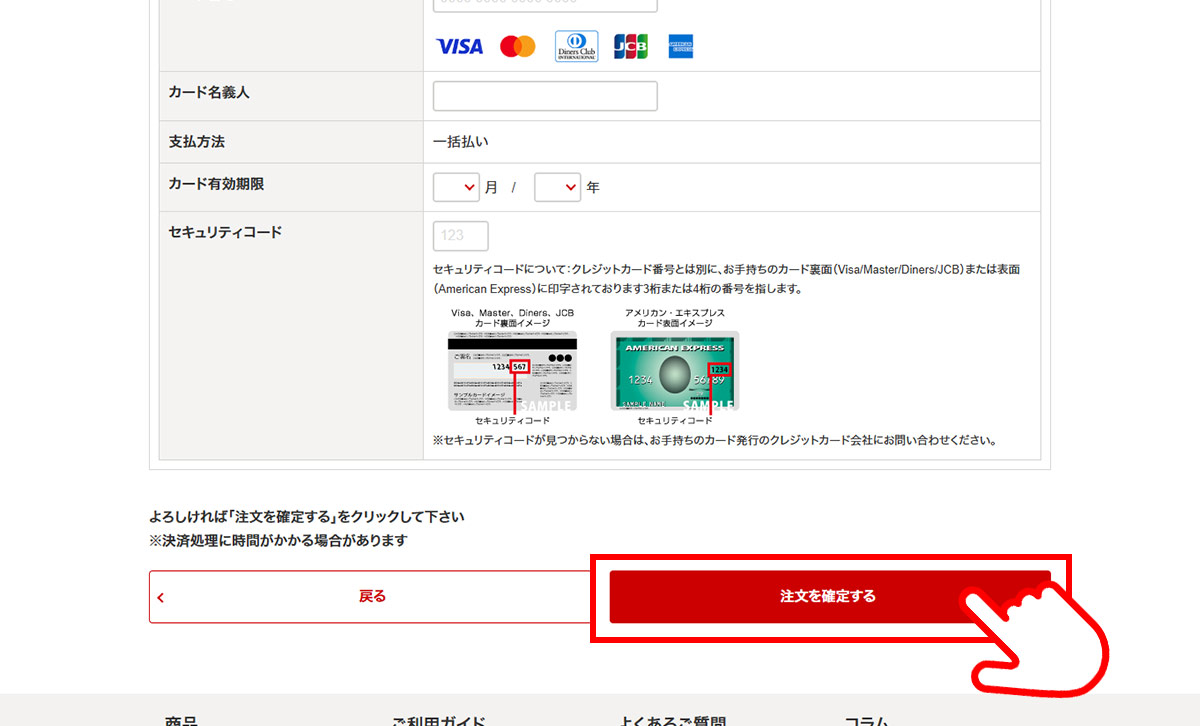Click the JCB card logo
The height and width of the screenshot is (726, 1200).
[630, 46]
